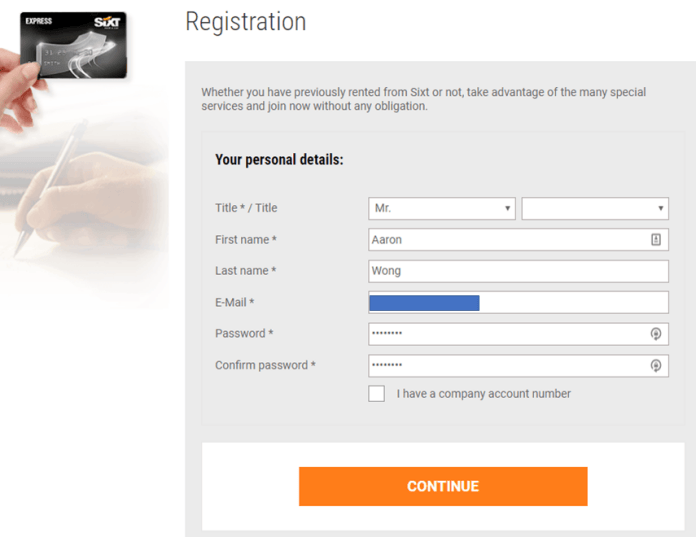Click the contact autofill icon in First name
The height and width of the screenshot is (537, 696).
pos(656,240)
